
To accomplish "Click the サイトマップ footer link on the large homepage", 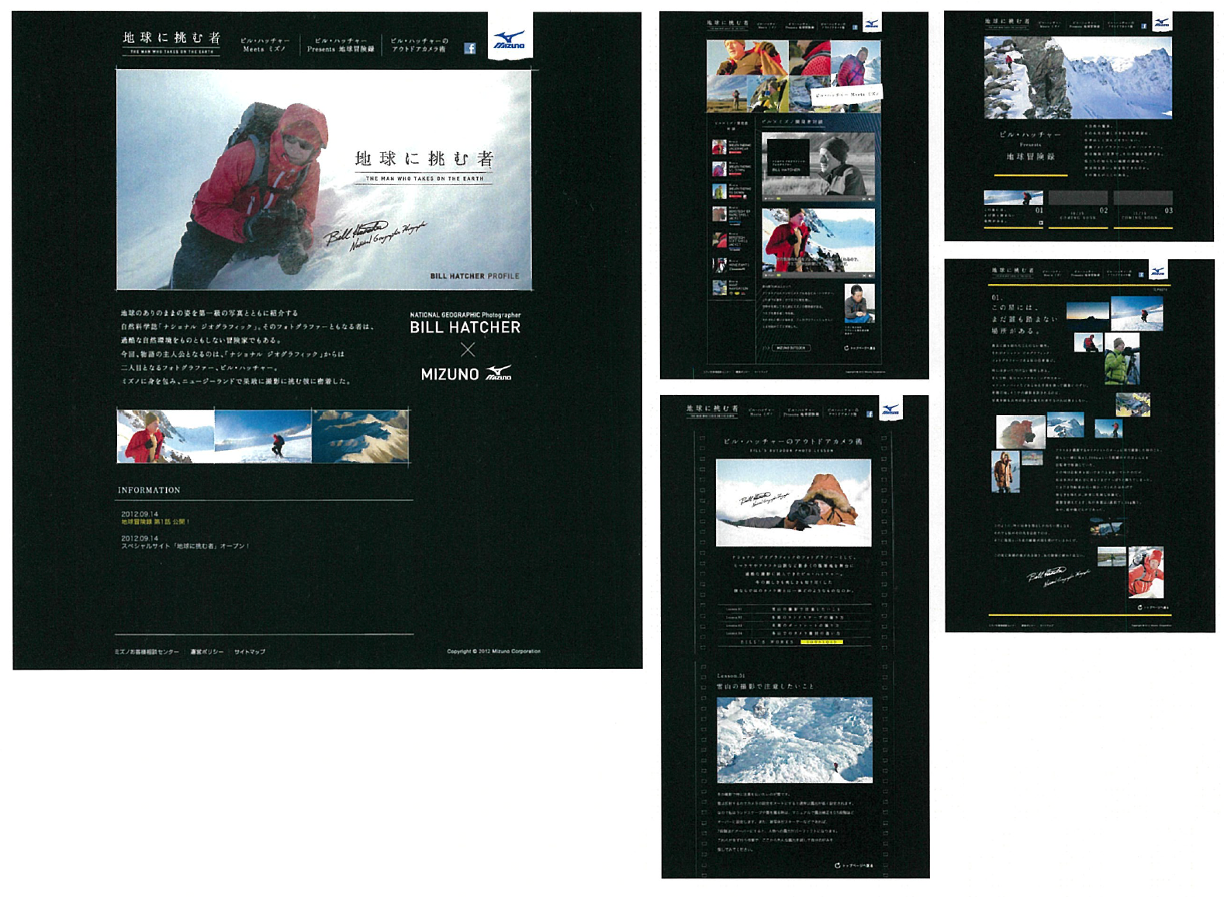I will [x=249, y=651].
